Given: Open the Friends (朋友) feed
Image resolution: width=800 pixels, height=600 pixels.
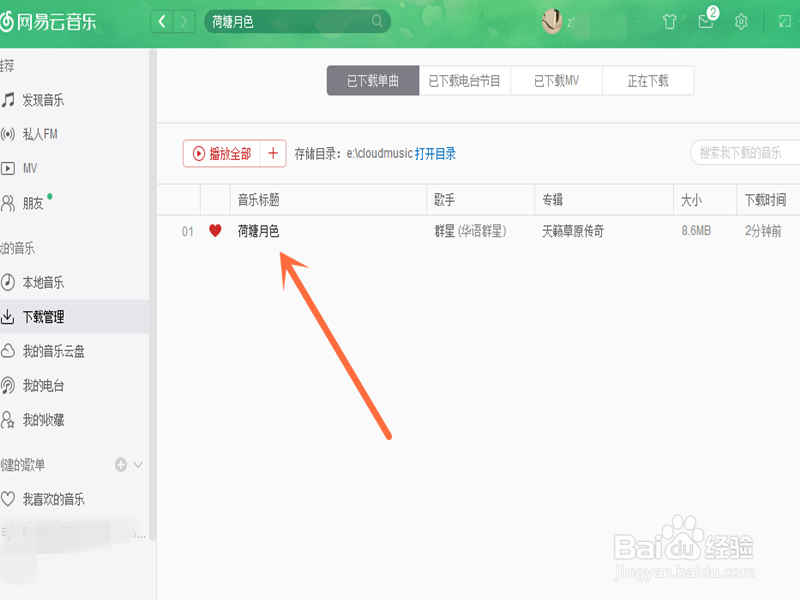Looking at the screenshot, I should 38,204.
